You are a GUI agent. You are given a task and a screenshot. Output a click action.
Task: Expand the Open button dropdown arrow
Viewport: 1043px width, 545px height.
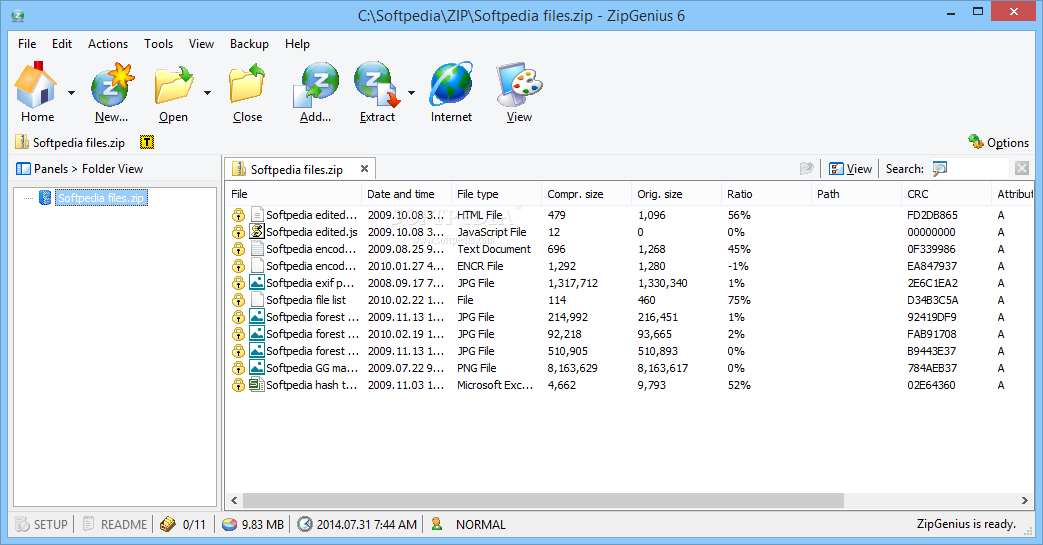(x=208, y=93)
